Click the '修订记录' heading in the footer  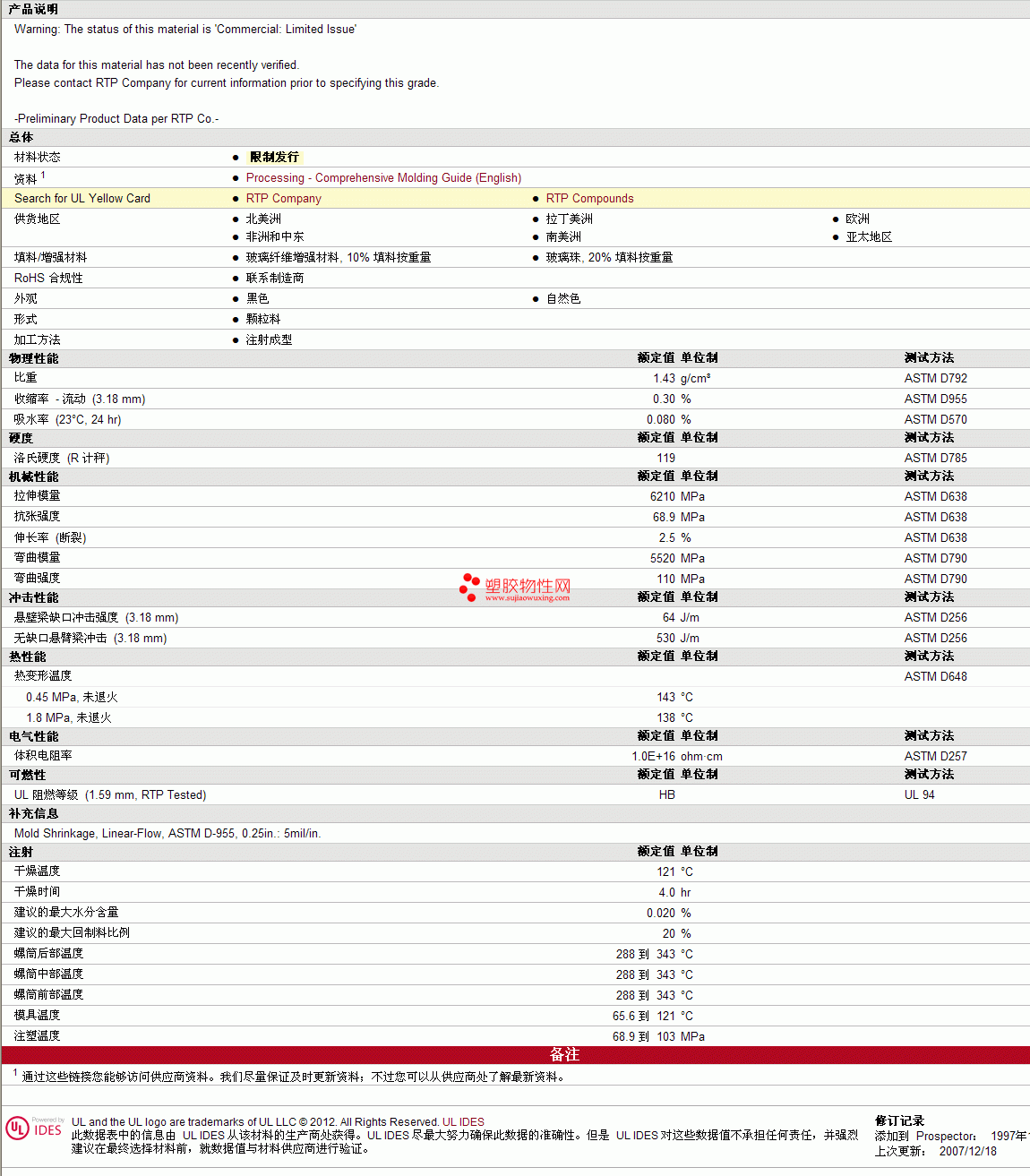point(899,1121)
